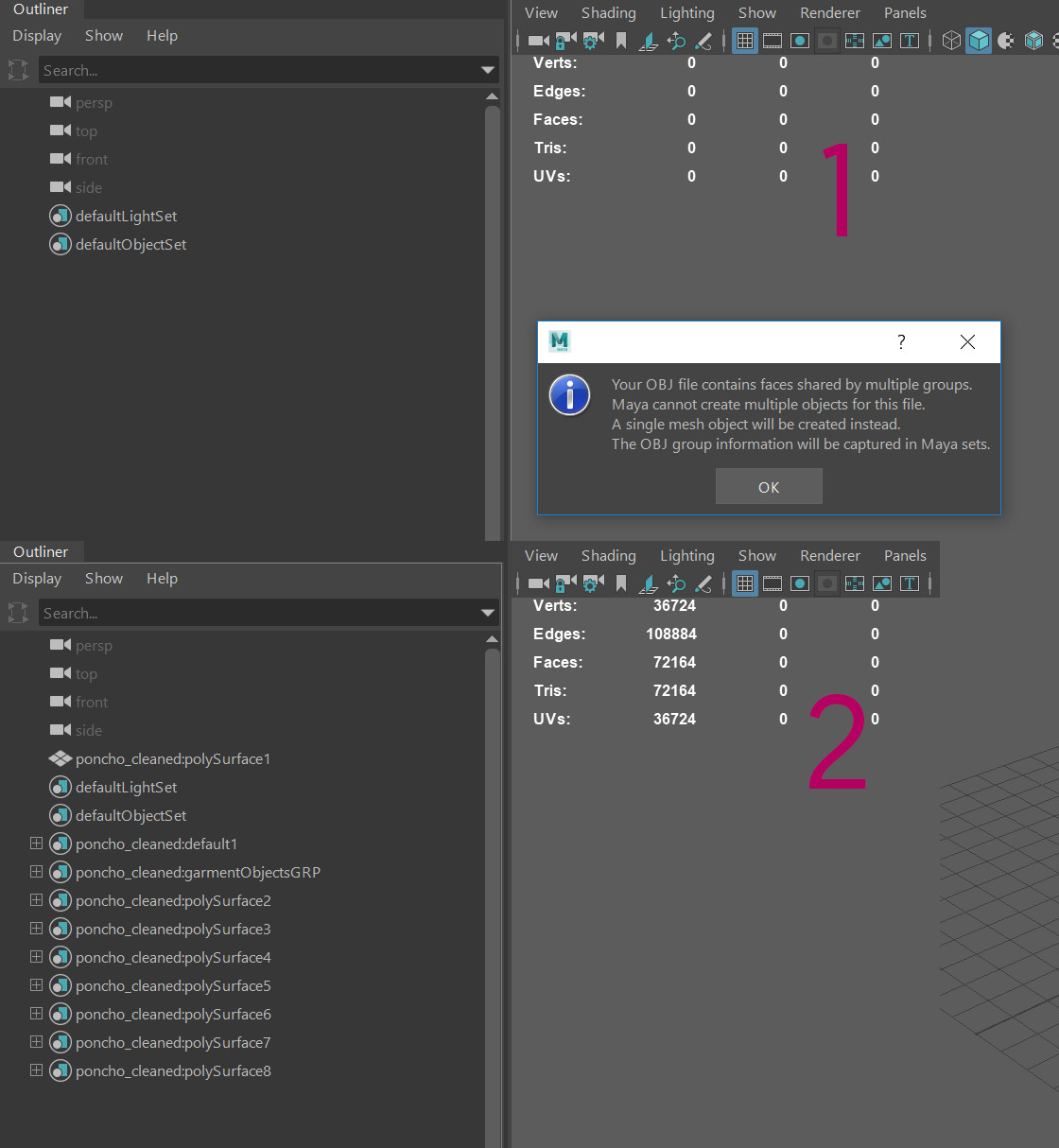The width and height of the screenshot is (1059, 1148).
Task: Toggle 2D Pan/Zoom icon in zero-count viewport
Action: click(x=676, y=41)
